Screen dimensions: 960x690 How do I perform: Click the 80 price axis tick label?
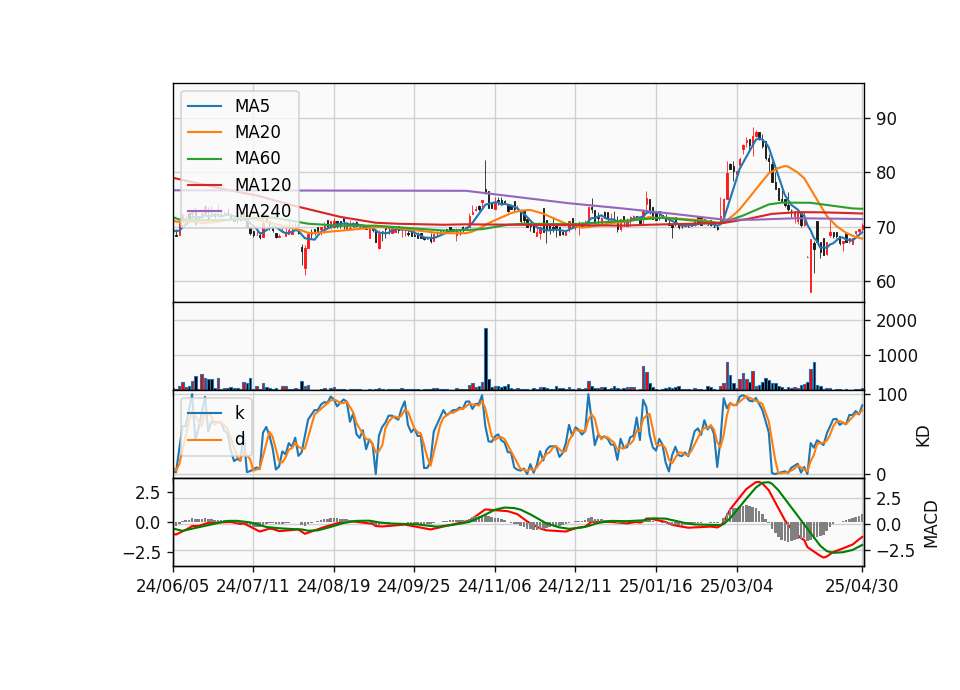[886, 174]
